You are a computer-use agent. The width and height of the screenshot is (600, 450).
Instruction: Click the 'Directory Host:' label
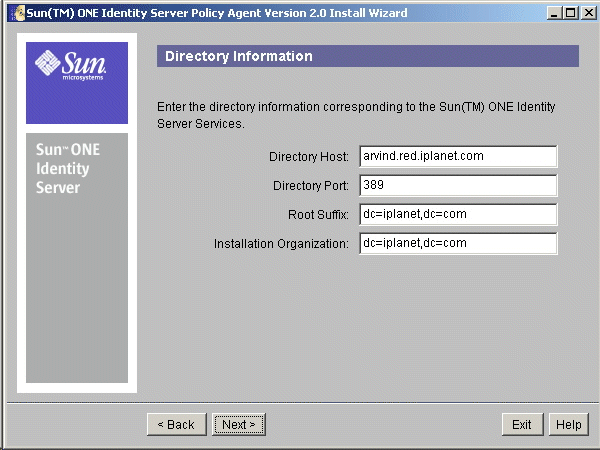point(309,157)
